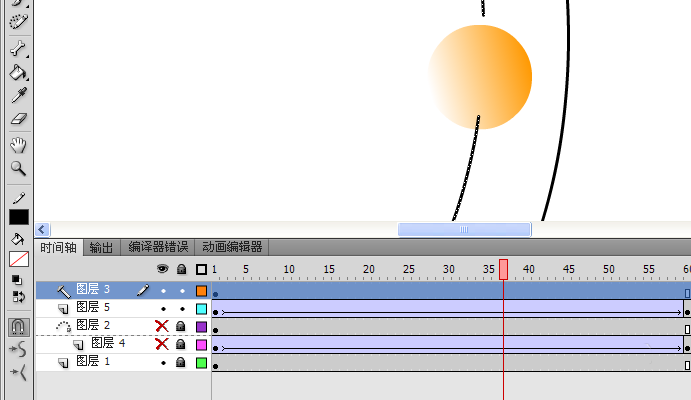Toggle Snap to Objects magnet
This screenshot has height=400, width=691.
point(19,327)
